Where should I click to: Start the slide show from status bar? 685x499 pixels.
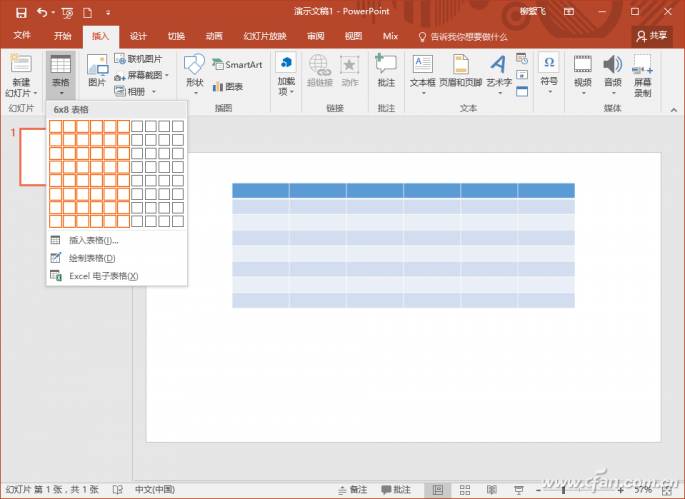point(519,489)
